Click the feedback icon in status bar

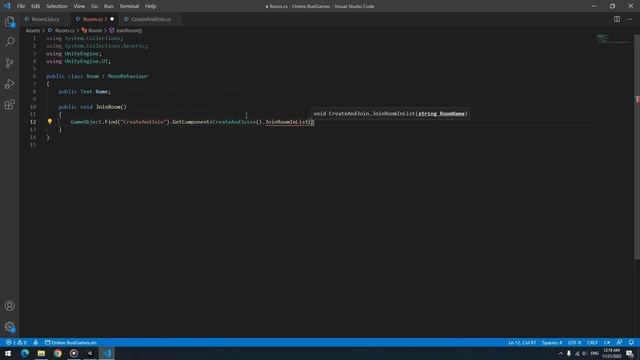[620, 342]
